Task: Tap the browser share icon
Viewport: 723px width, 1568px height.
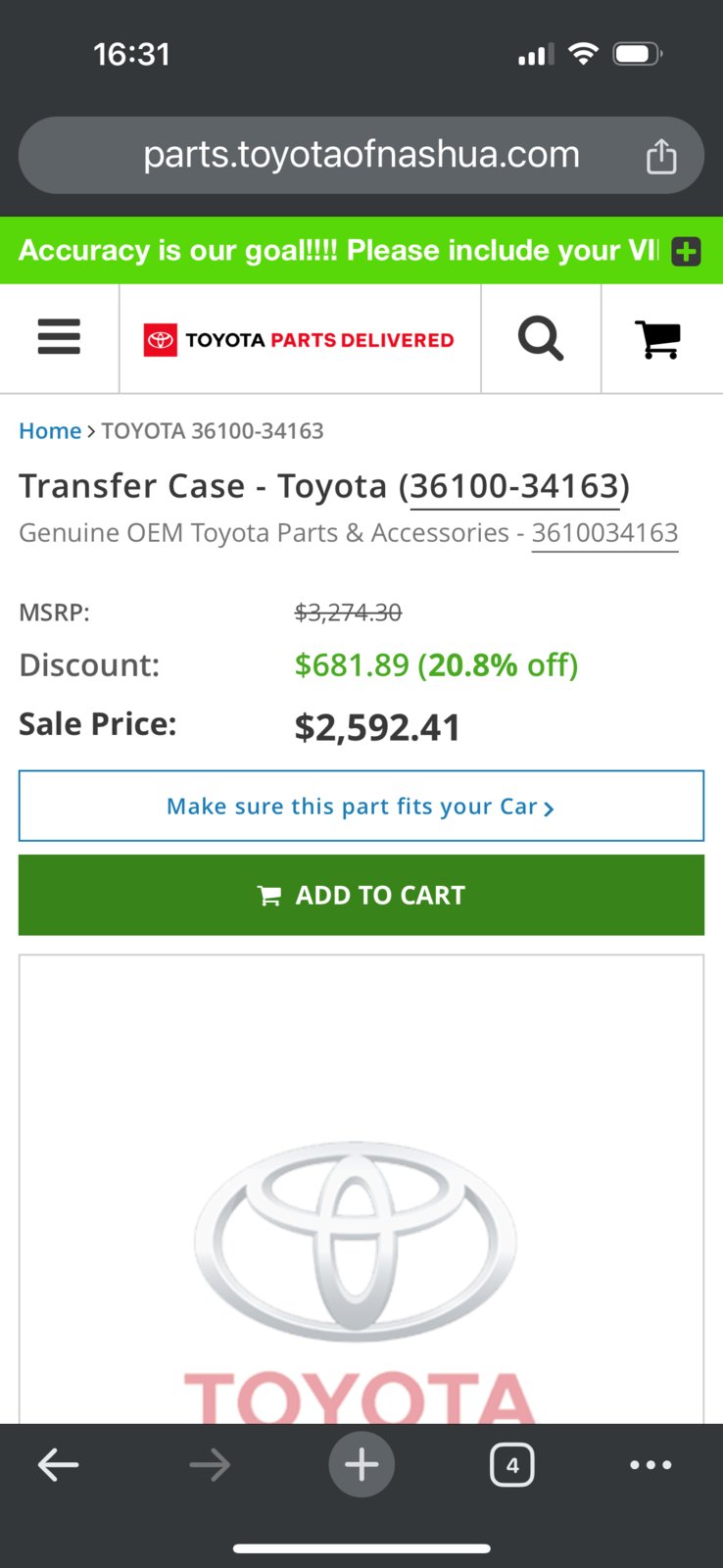Action: [x=661, y=156]
